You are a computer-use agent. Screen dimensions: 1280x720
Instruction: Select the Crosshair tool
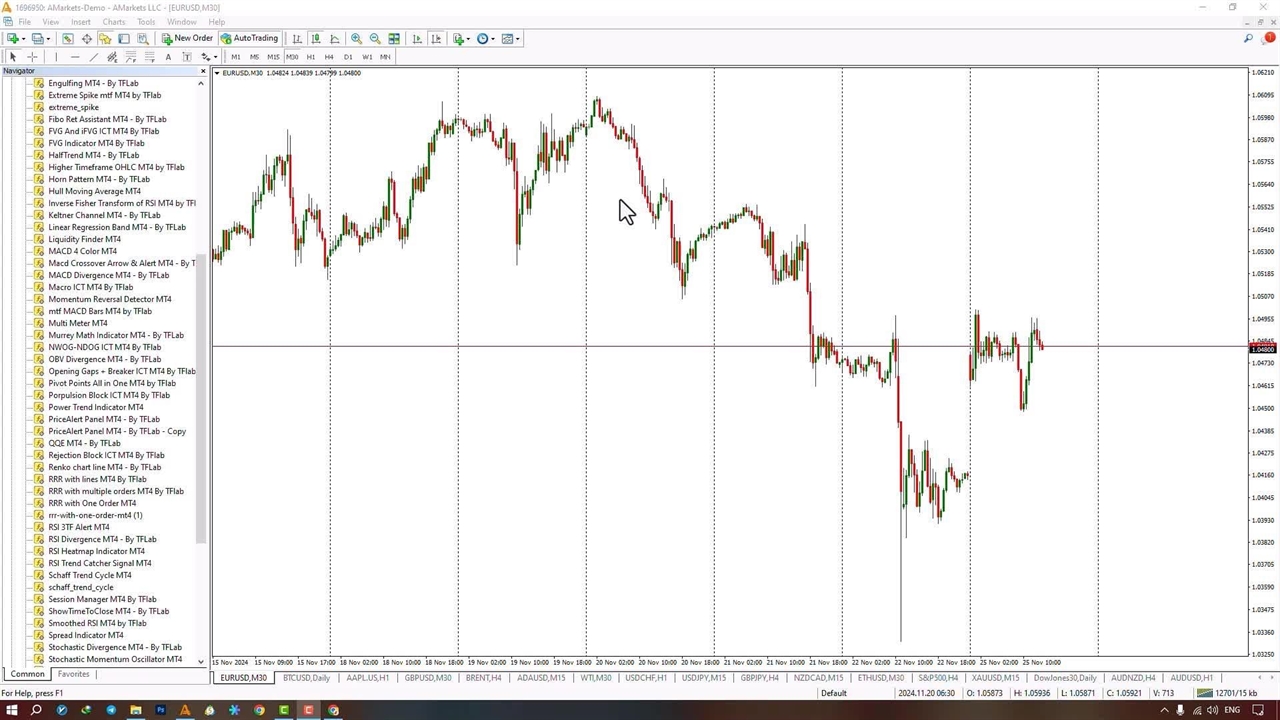point(32,57)
